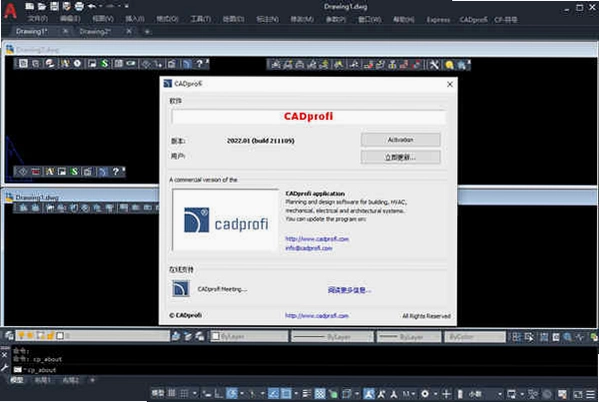Click question mark icon in Drawing2 lower-left toolbar
599x402 pixels.
point(115,172)
